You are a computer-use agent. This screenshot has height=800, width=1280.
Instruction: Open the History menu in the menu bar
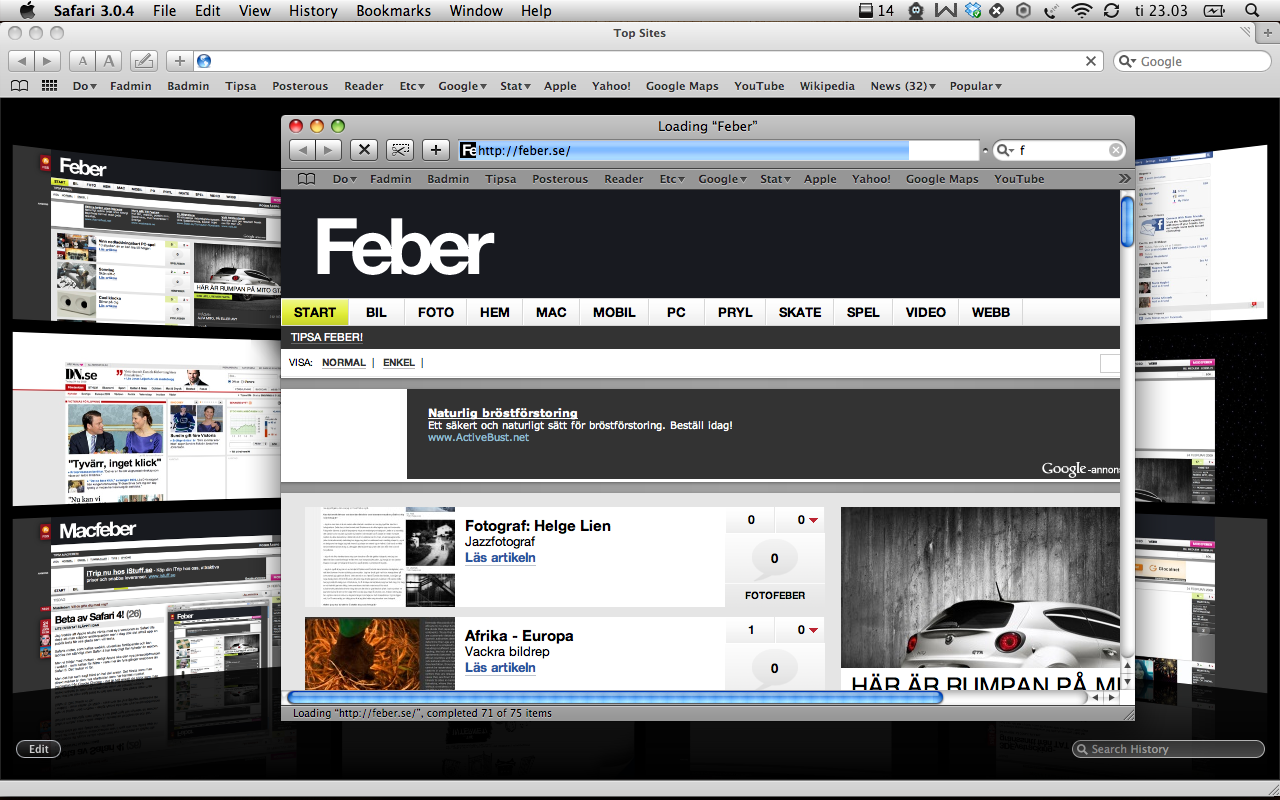[x=313, y=11]
